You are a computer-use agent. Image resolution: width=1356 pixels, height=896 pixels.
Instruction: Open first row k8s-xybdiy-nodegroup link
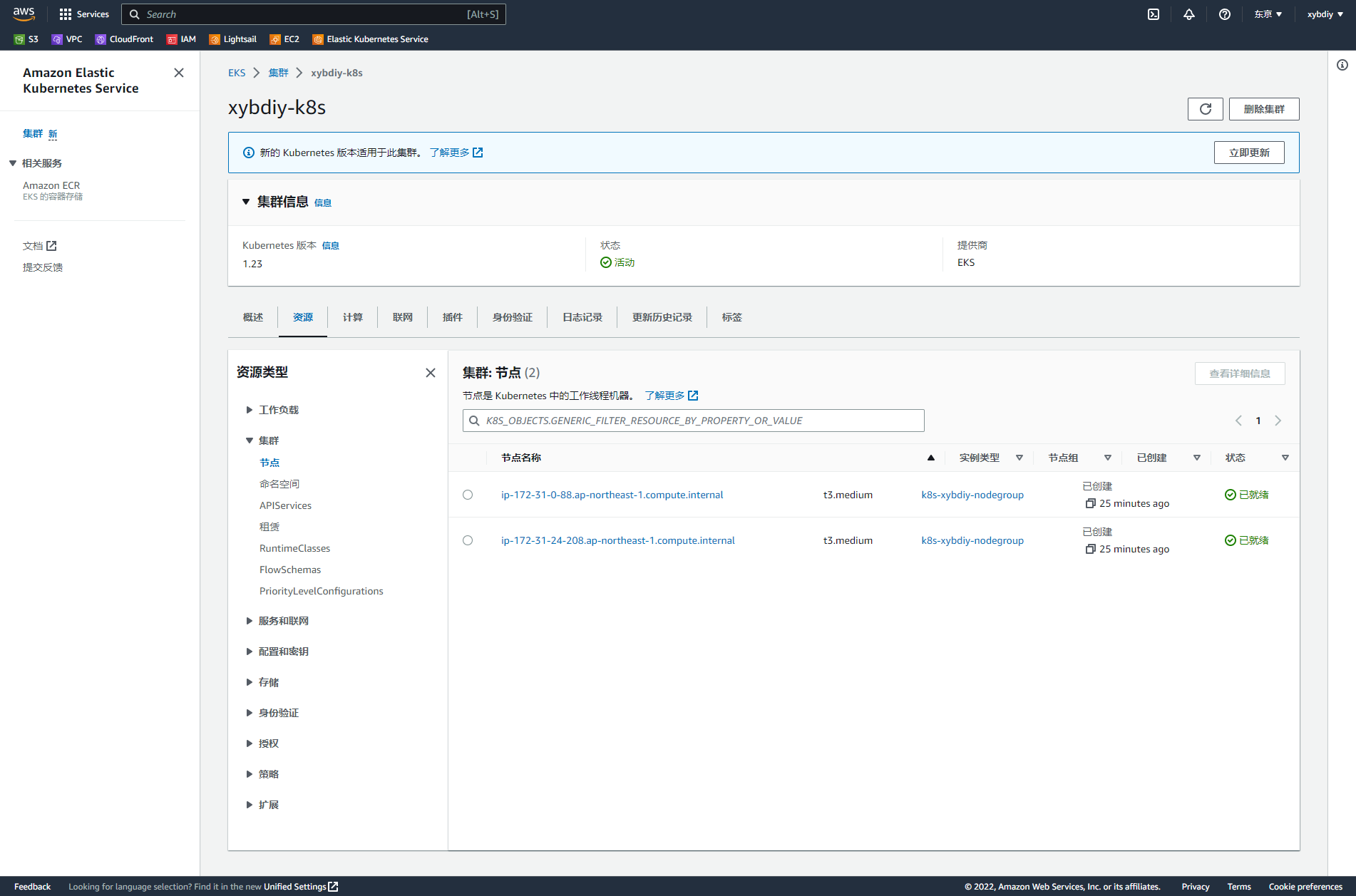click(x=972, y=495)
